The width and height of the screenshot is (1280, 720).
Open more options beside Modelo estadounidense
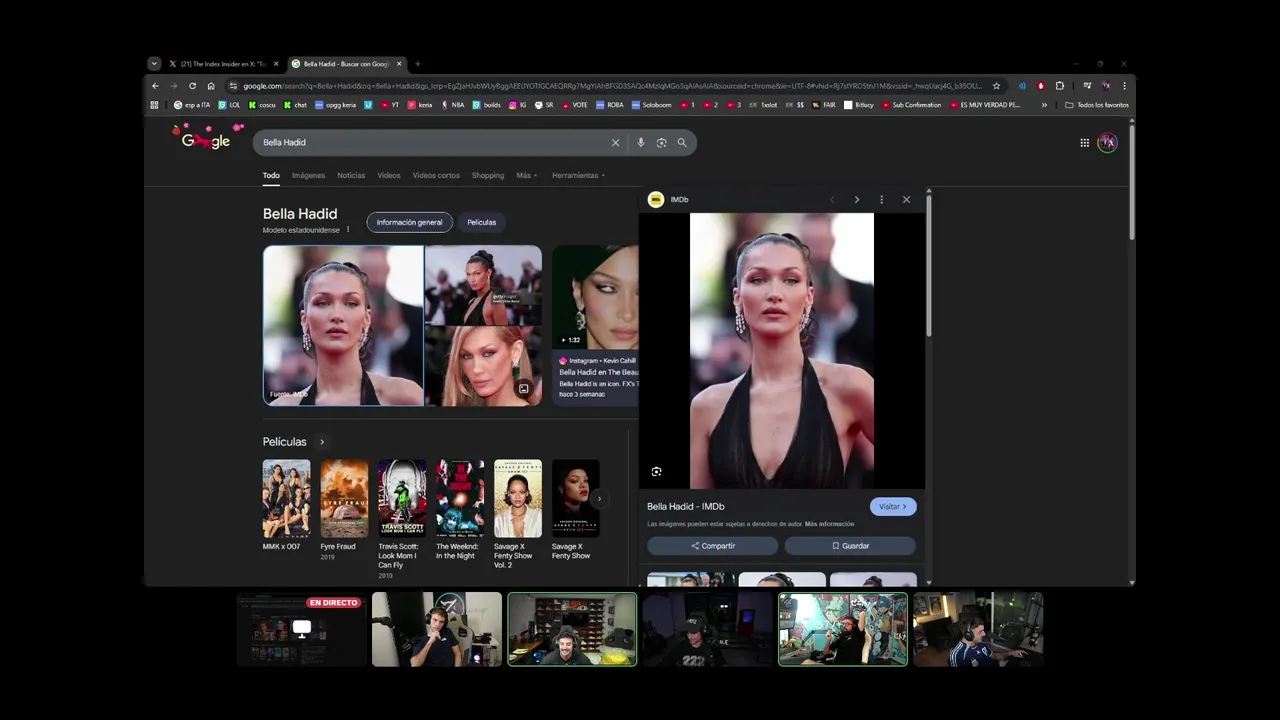[x=348, y=230]
